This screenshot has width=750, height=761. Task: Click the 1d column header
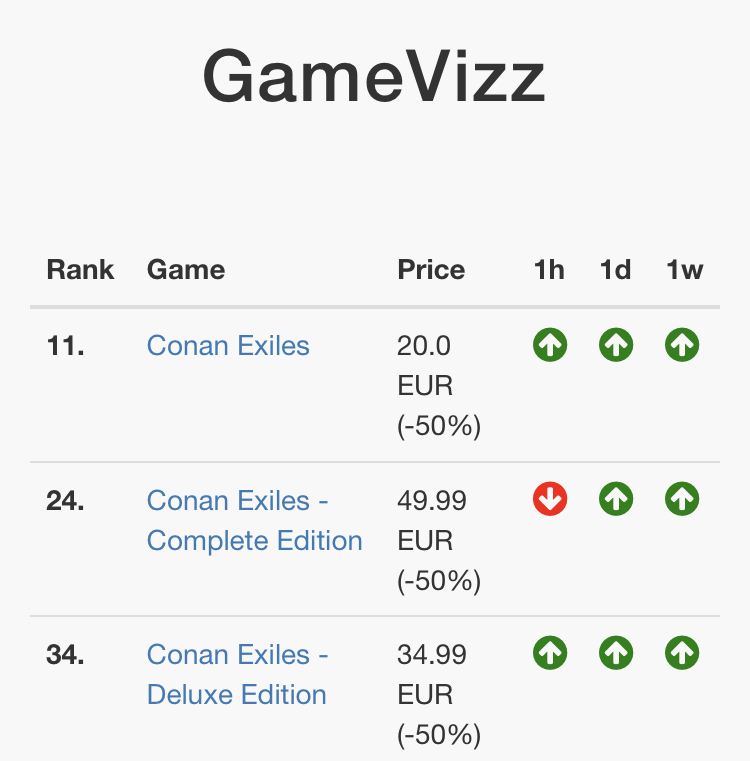(x=615, y=270)
